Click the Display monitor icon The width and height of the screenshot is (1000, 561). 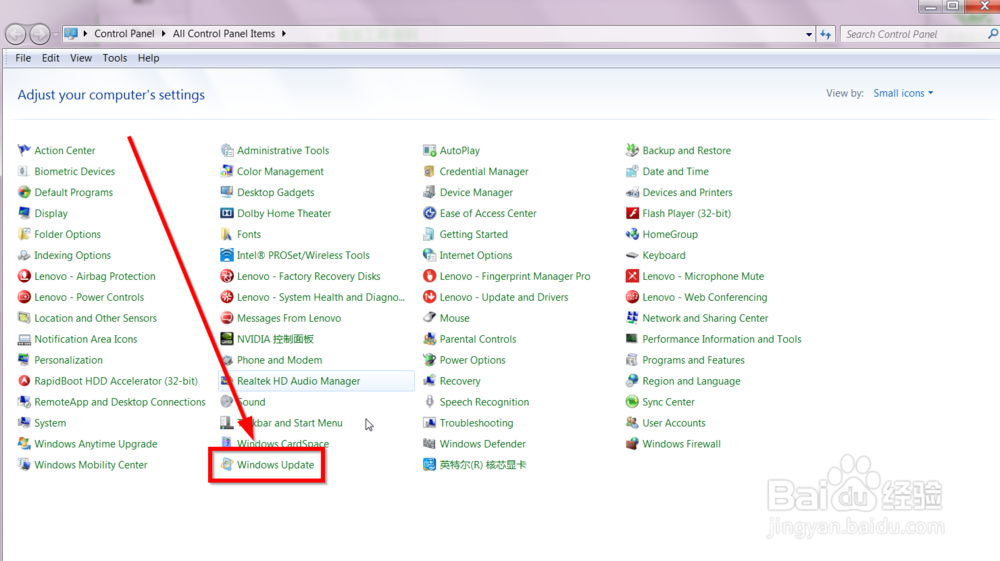tap(24, 213)
